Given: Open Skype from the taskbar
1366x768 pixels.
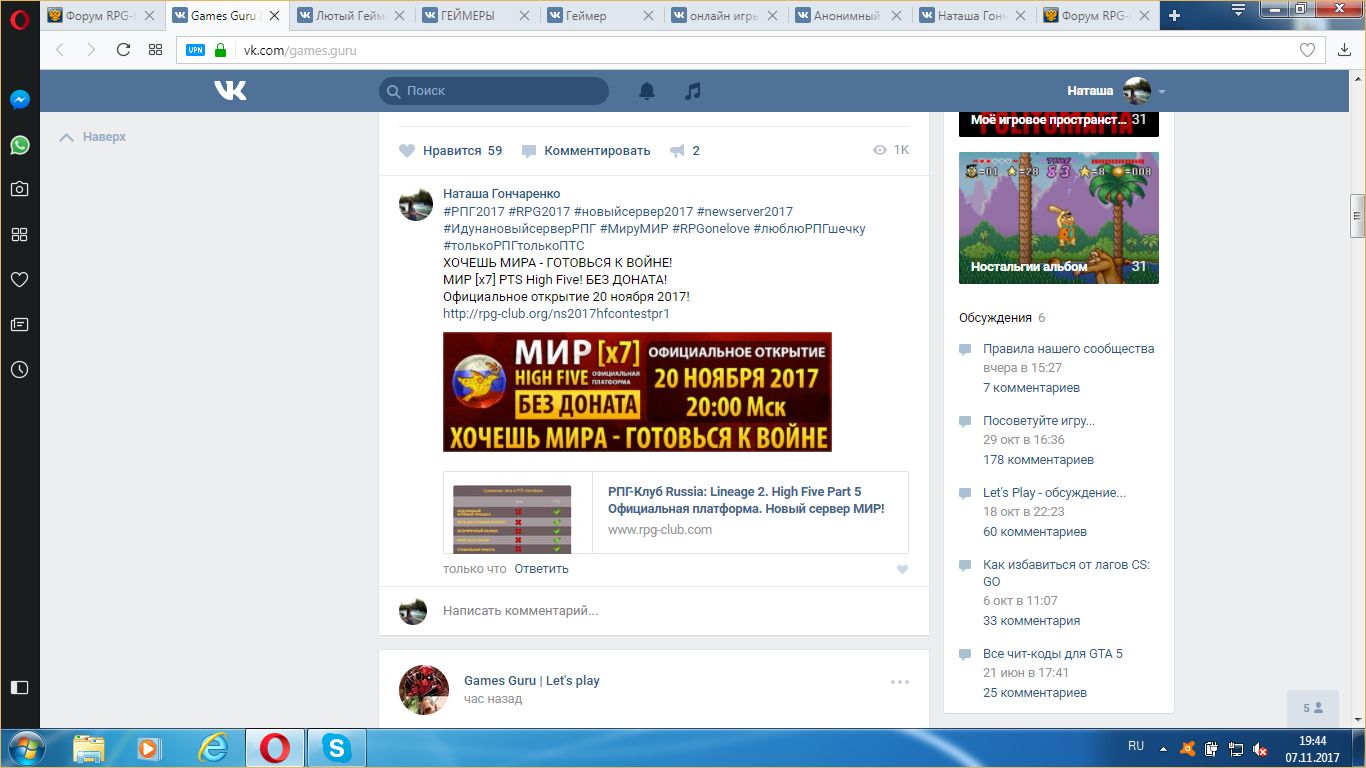Looking at the screenshot, I should [337, 748].
